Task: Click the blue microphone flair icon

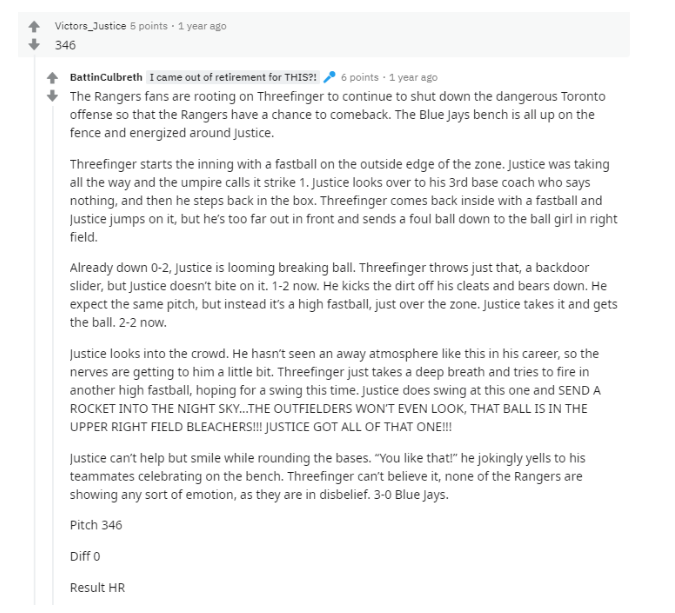Action: tap(329, 77)
